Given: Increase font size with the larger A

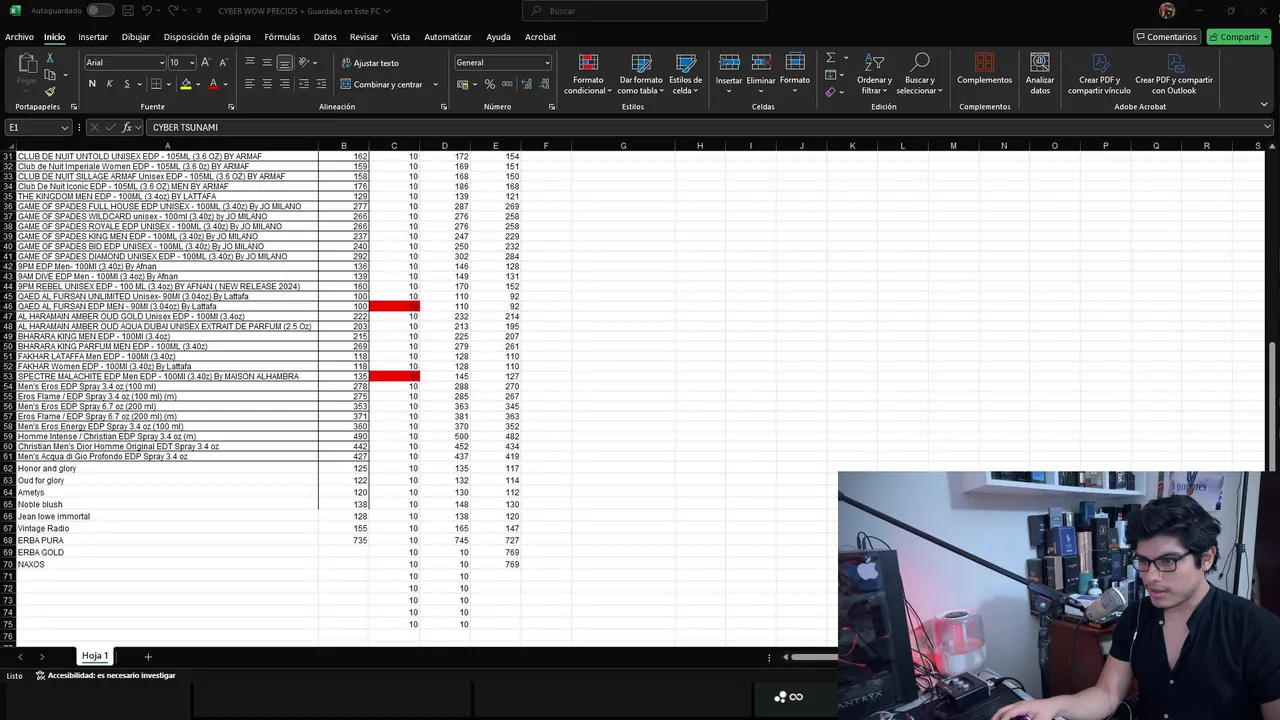Looking at the screenshot, I should (x=205, y=62).
